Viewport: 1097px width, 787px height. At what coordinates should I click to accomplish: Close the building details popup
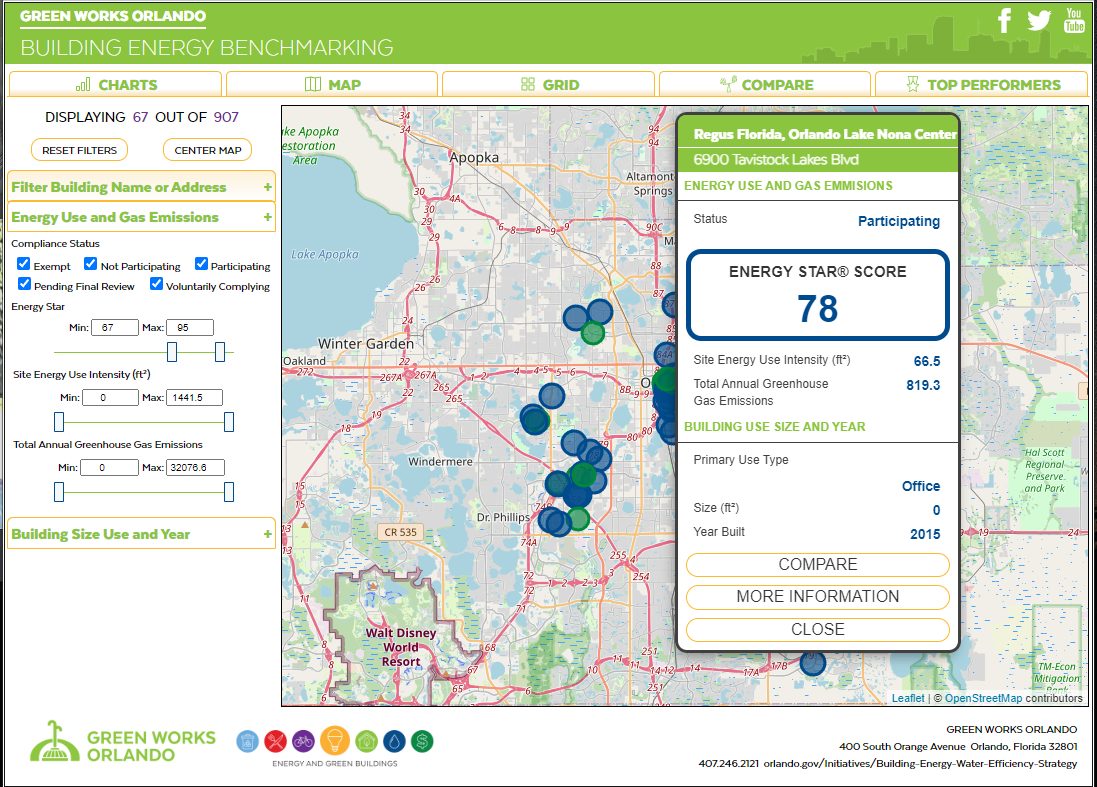pos(818,630)
